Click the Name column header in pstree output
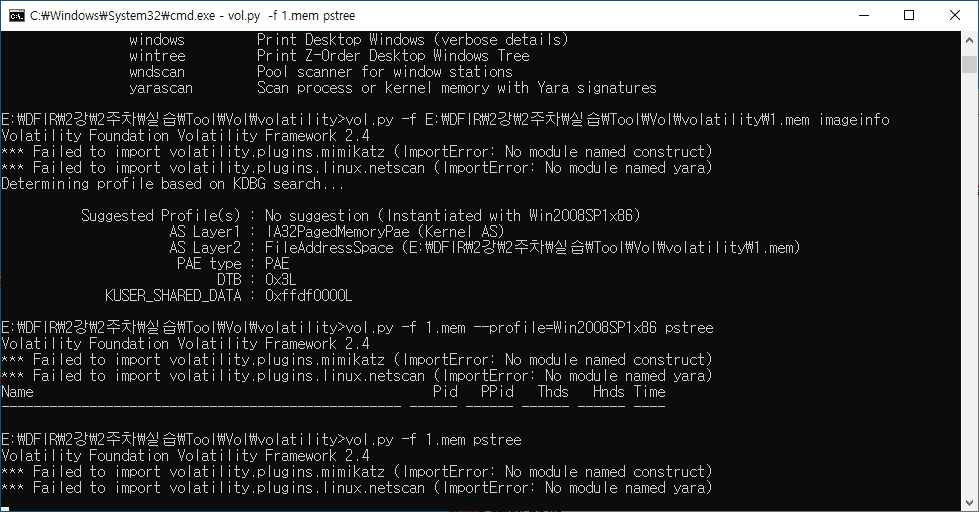 pos(17,392)
